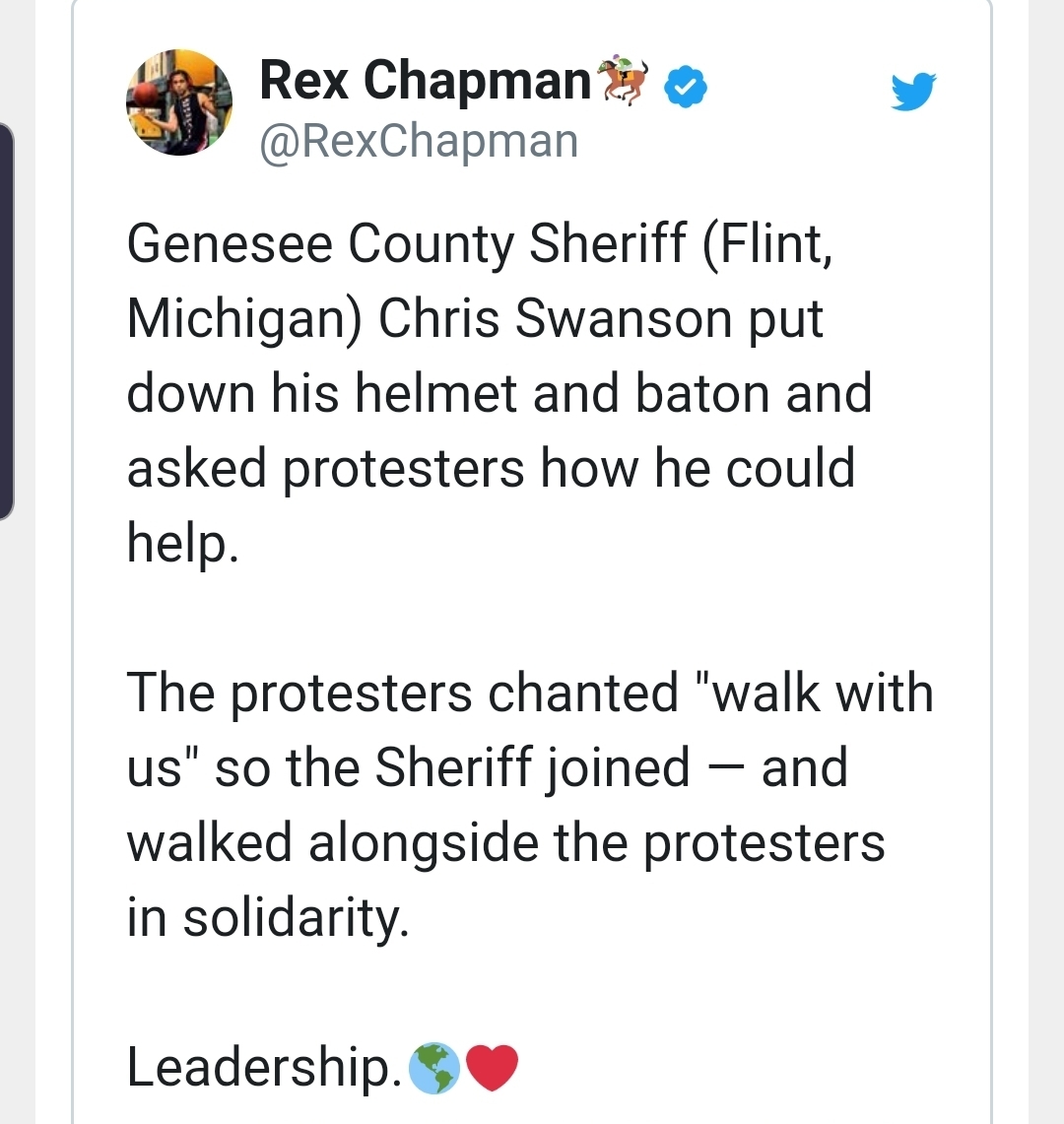Open Rex Chapman's profile picture
Viewport: 1064px width, 1124px height.
tap(179, 102)
